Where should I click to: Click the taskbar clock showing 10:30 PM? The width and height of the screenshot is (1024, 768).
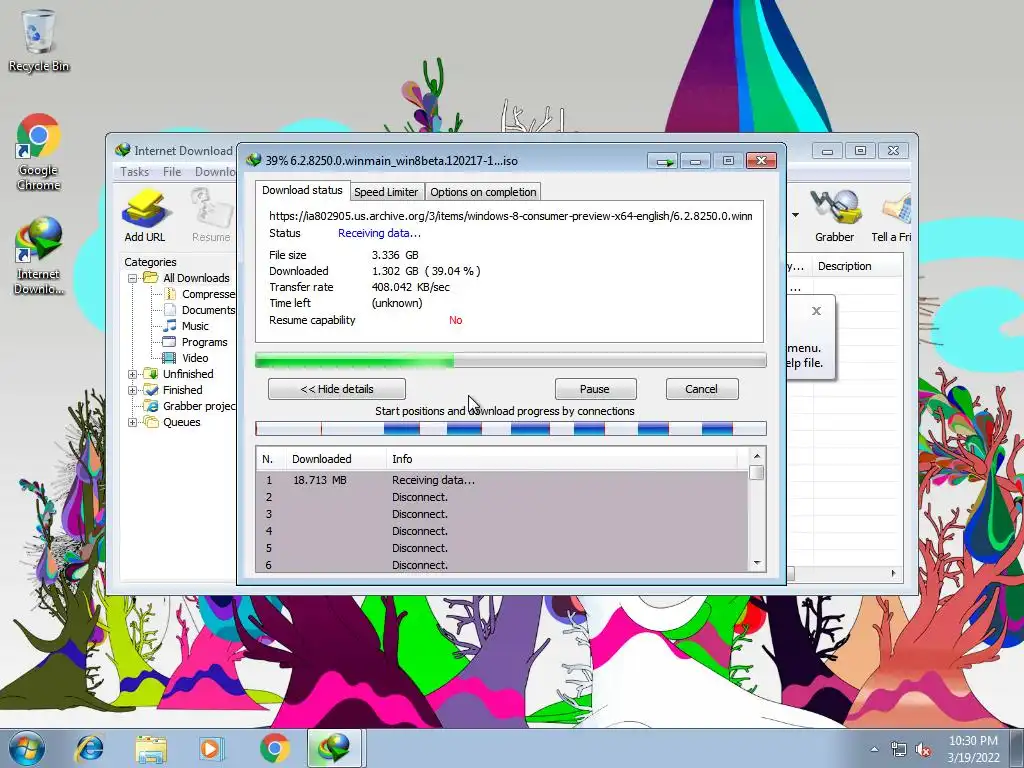973,749
